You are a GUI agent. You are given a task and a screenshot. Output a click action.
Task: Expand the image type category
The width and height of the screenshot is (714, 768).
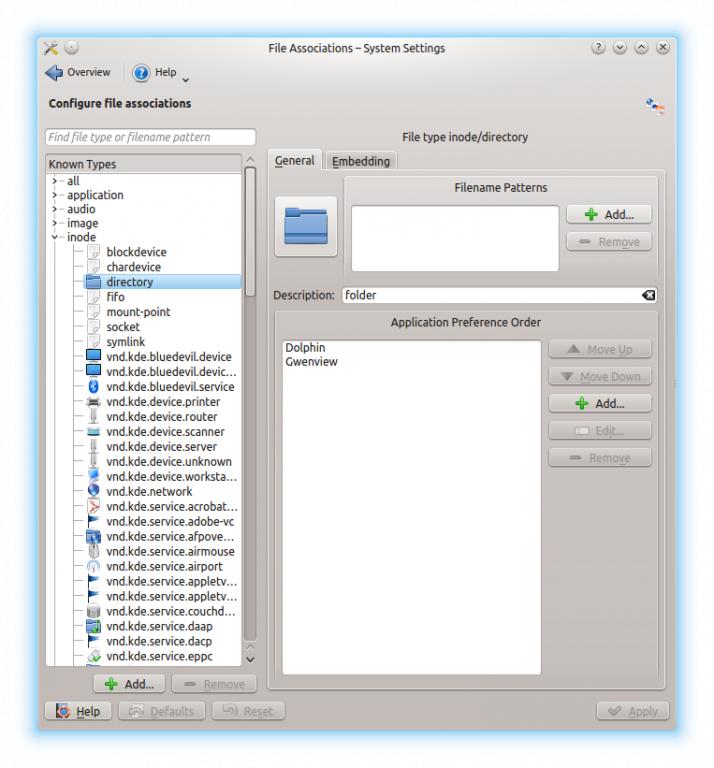coord(54,223)
